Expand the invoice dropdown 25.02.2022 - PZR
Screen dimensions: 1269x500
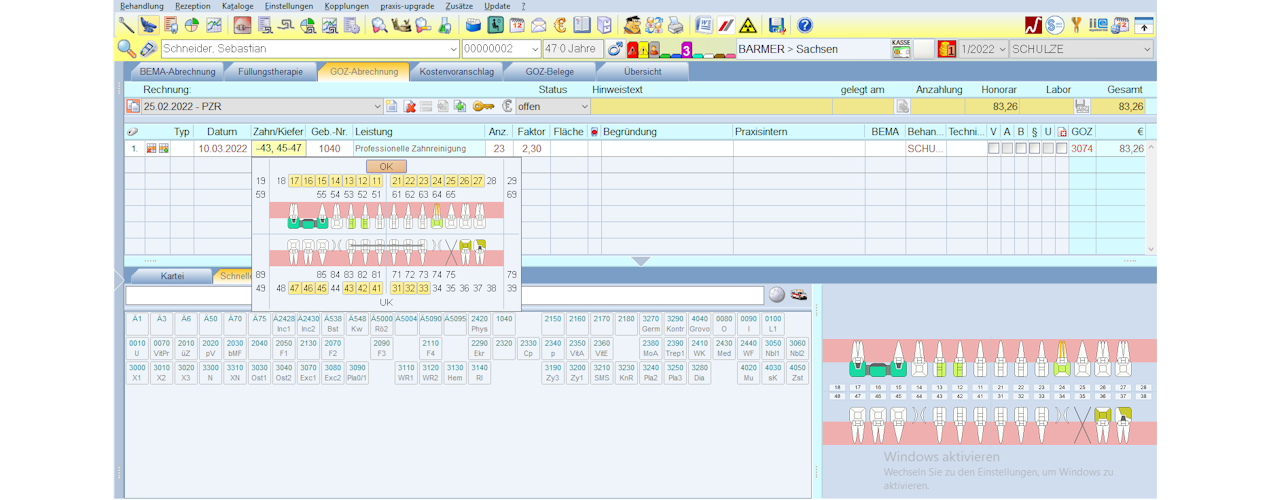[377, 106]
